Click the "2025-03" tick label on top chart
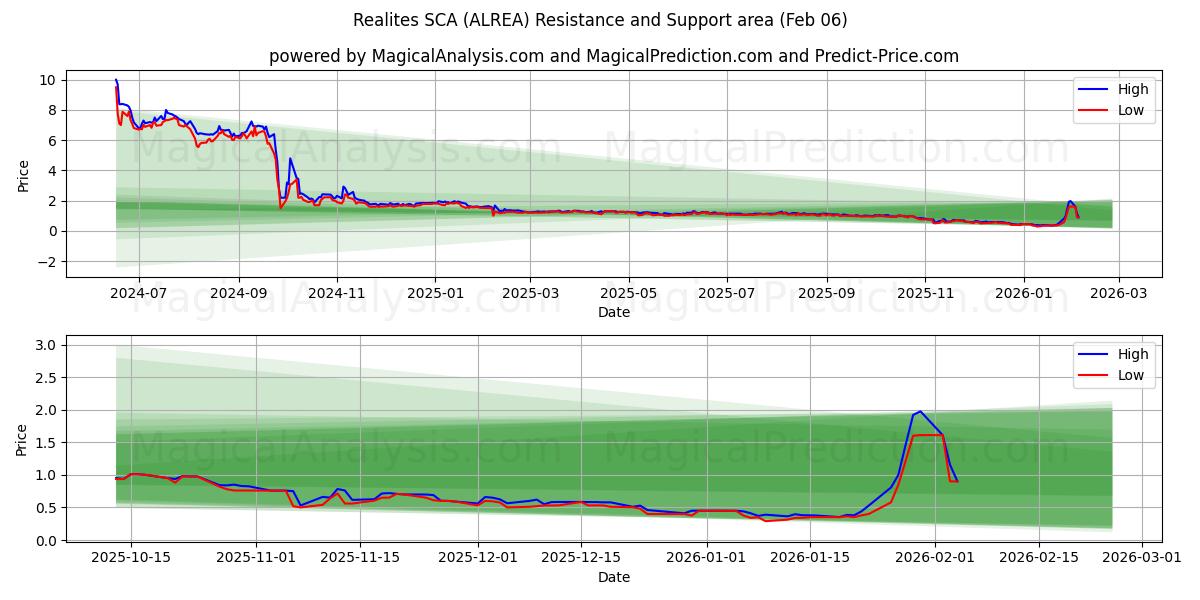This screenshot has height=600, width=1200. pyautogui.click(x=530, y=293)
